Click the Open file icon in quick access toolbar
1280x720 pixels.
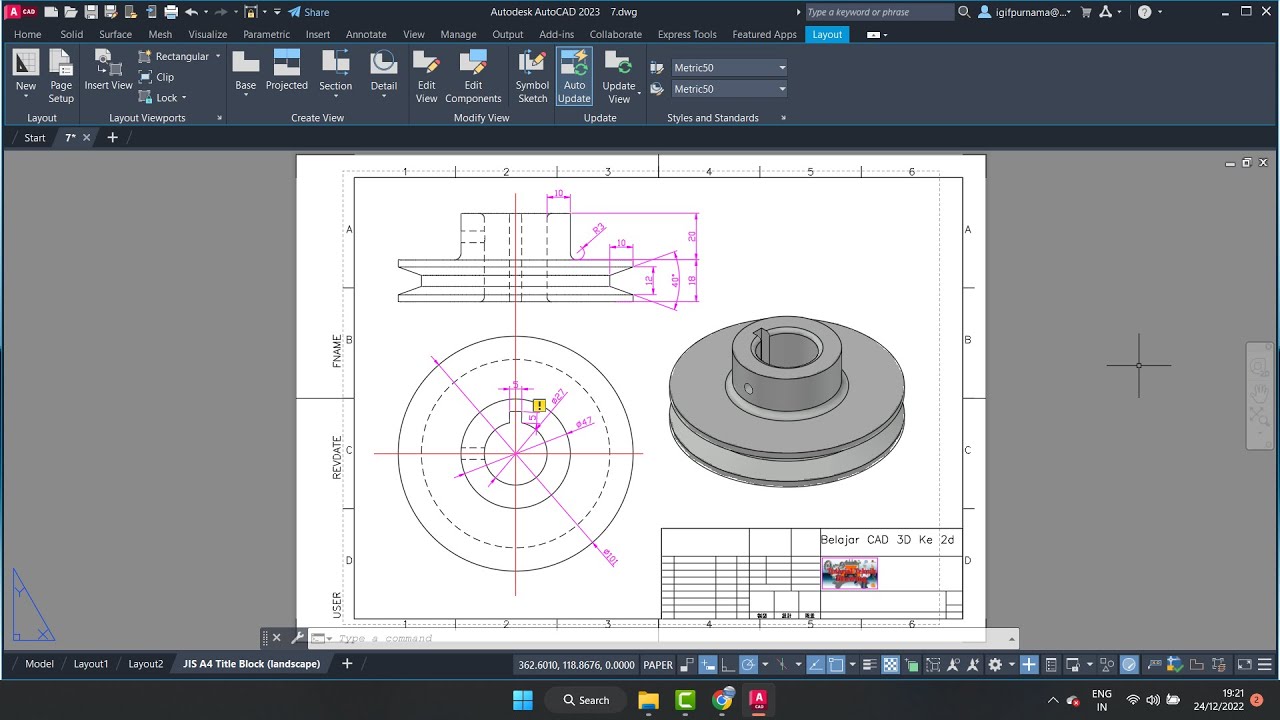pos(71,12)
